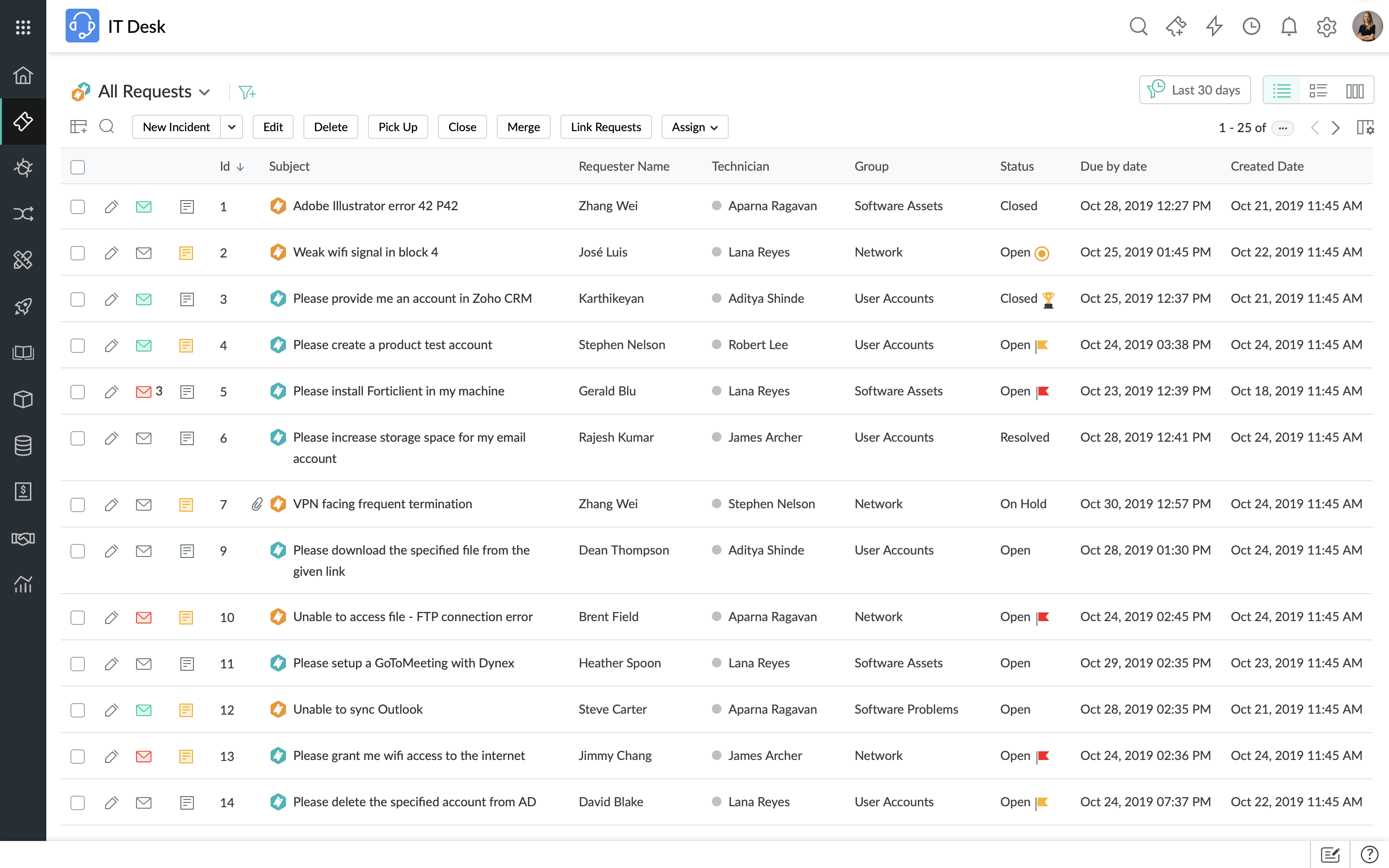Expand the Assign dropdown
1389x868 pixels.
pyautogui.click(x=694, y=127)
